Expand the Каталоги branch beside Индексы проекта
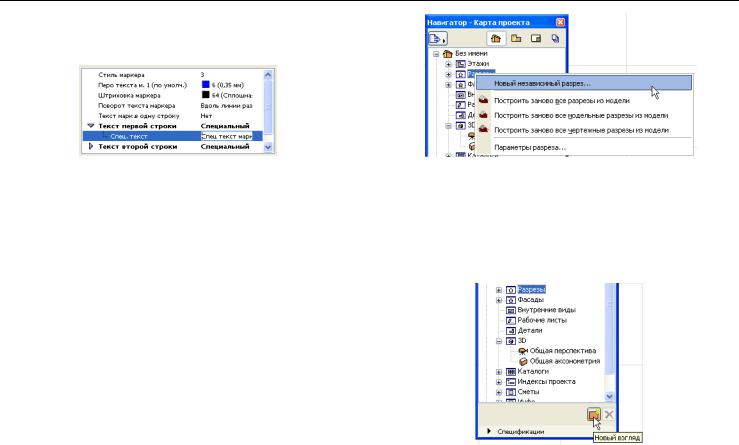Image resolution: width=739 pixels, height=445 pixels. 499,372
